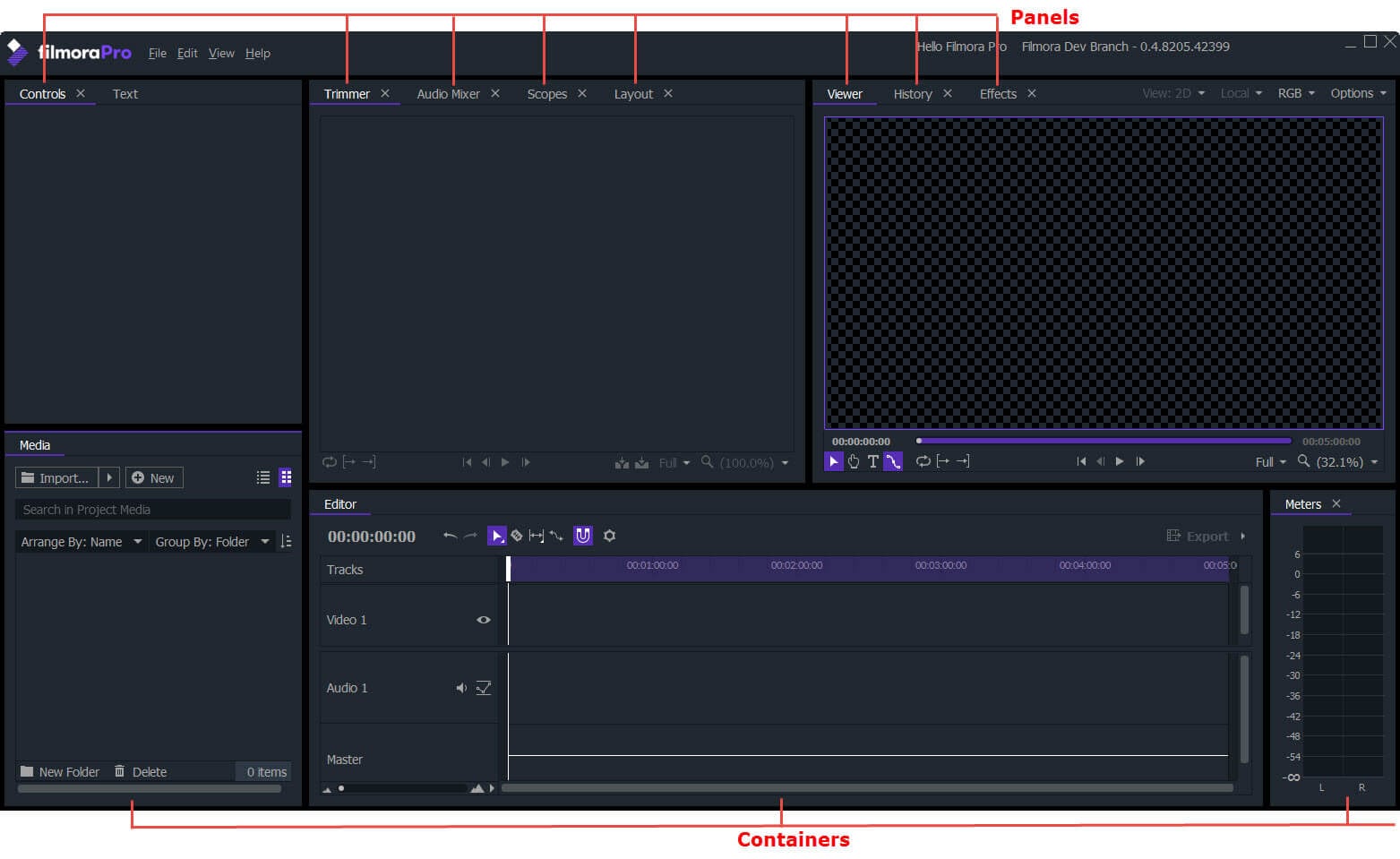Toggle timeline snapping magnet
This screenshot has width=1400, height=859.
[x=583, y=536]
